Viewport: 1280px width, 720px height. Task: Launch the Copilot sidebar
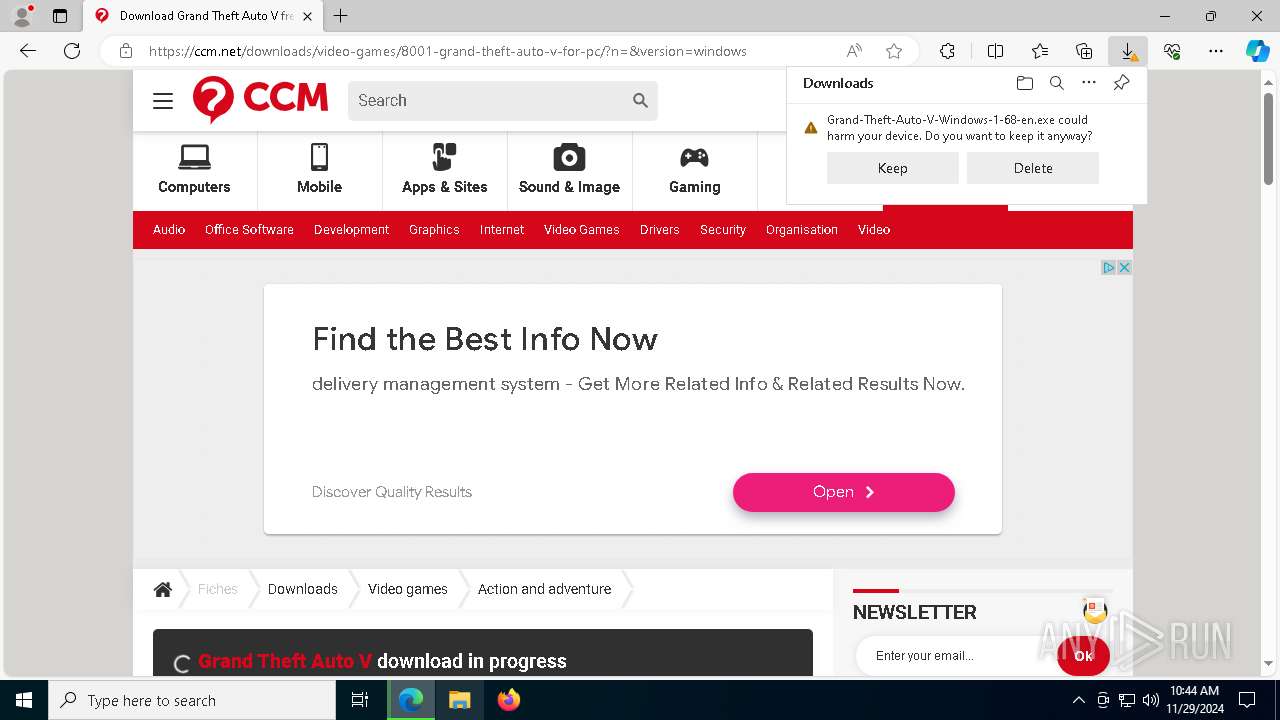[1257, 51]
